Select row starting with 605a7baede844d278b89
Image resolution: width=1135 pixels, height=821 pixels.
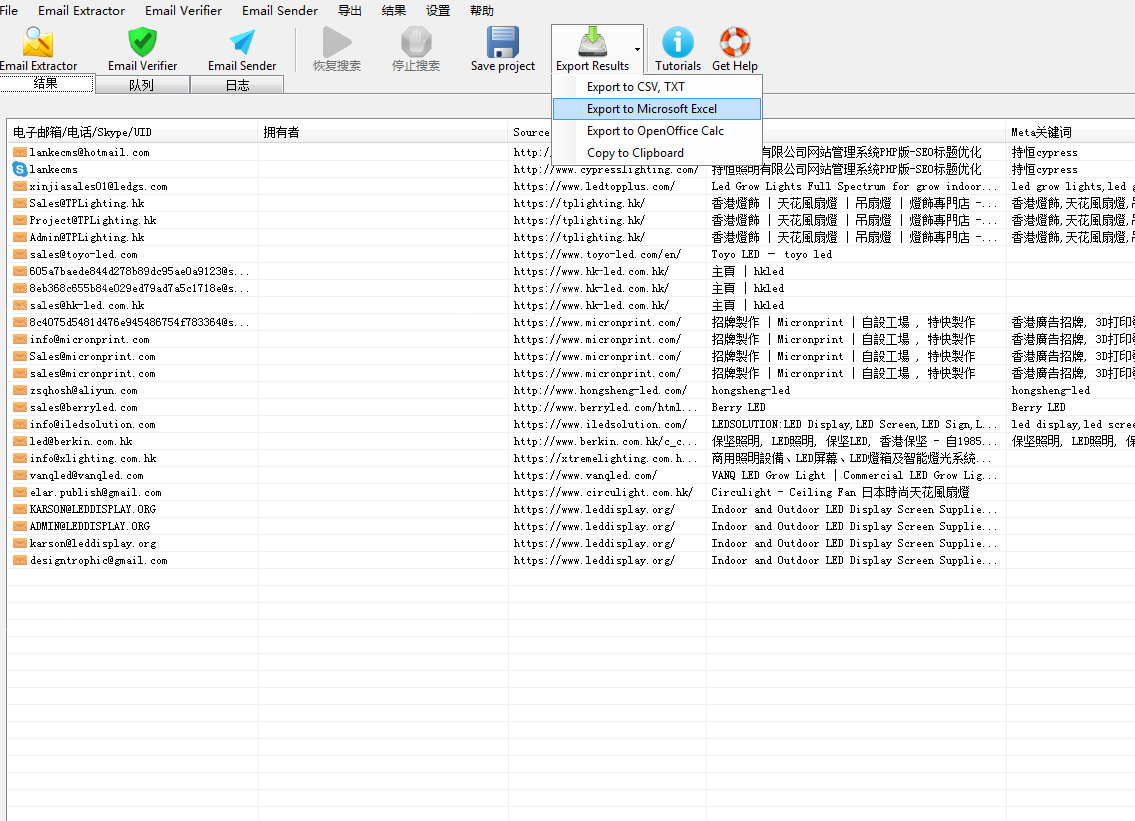pos(571,271)
